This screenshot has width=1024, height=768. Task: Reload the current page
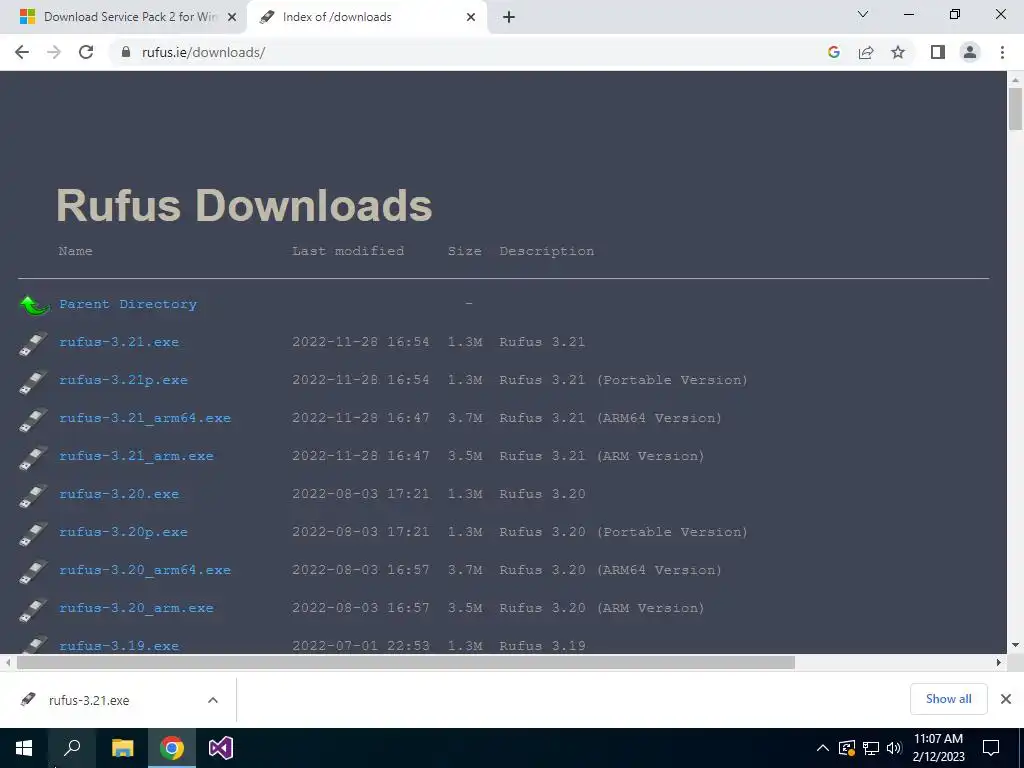point(86,52)
